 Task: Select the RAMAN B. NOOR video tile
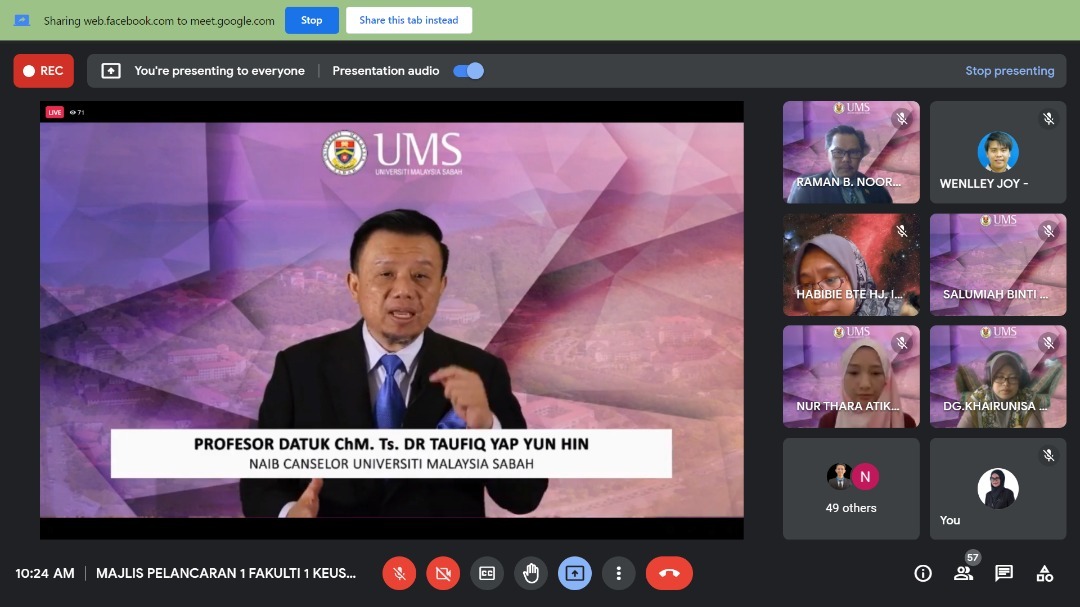pos(851,152)
